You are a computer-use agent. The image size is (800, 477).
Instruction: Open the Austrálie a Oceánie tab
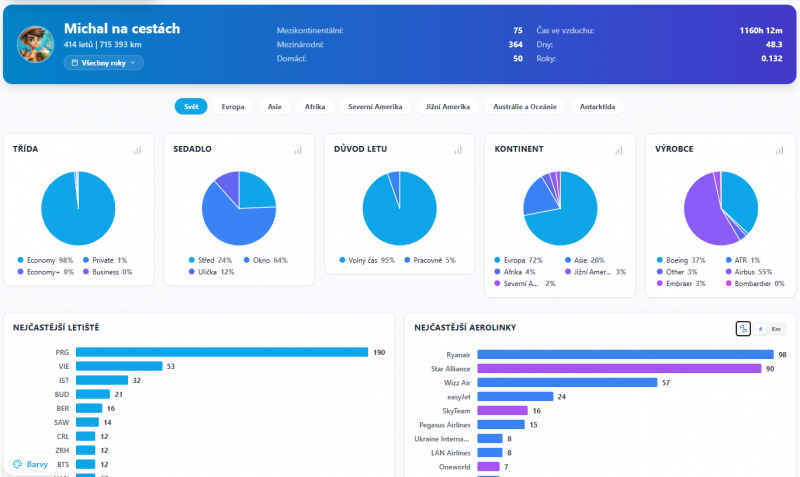point(524,106)
